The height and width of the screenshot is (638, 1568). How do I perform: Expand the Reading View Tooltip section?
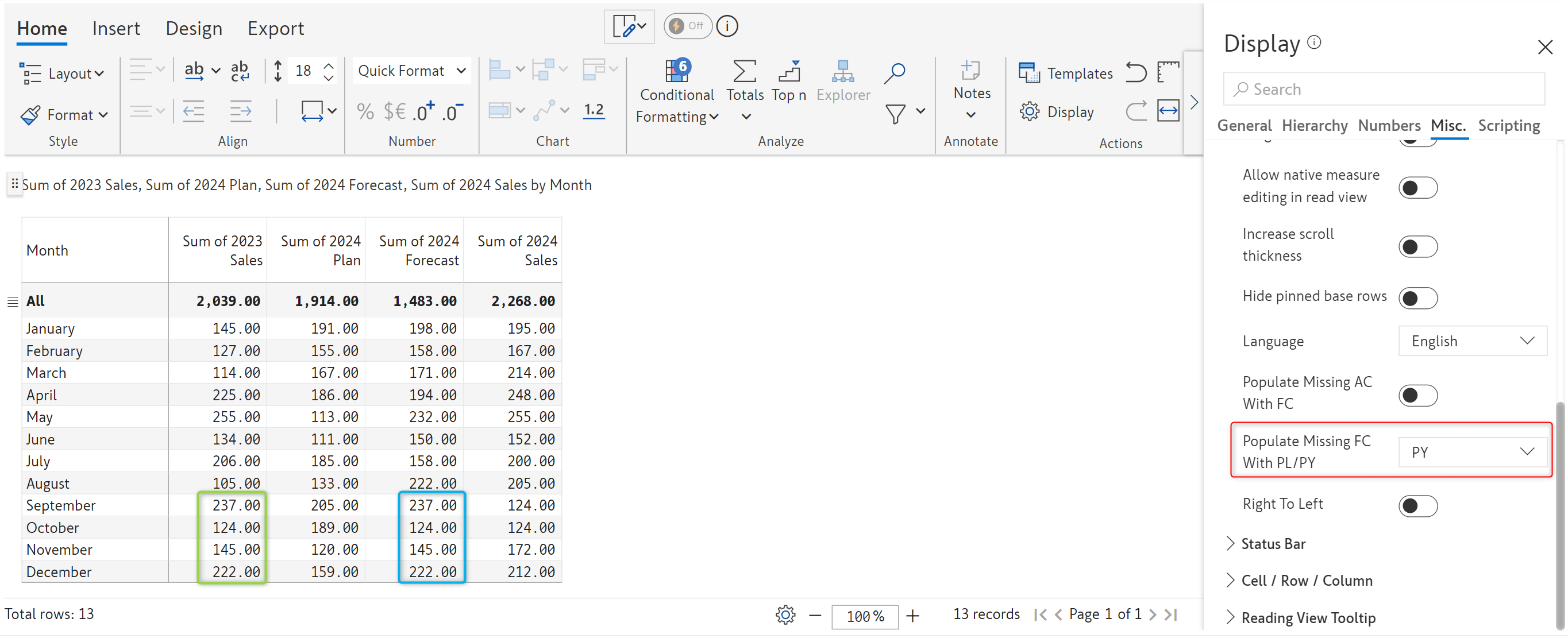tap(1300, 618)
